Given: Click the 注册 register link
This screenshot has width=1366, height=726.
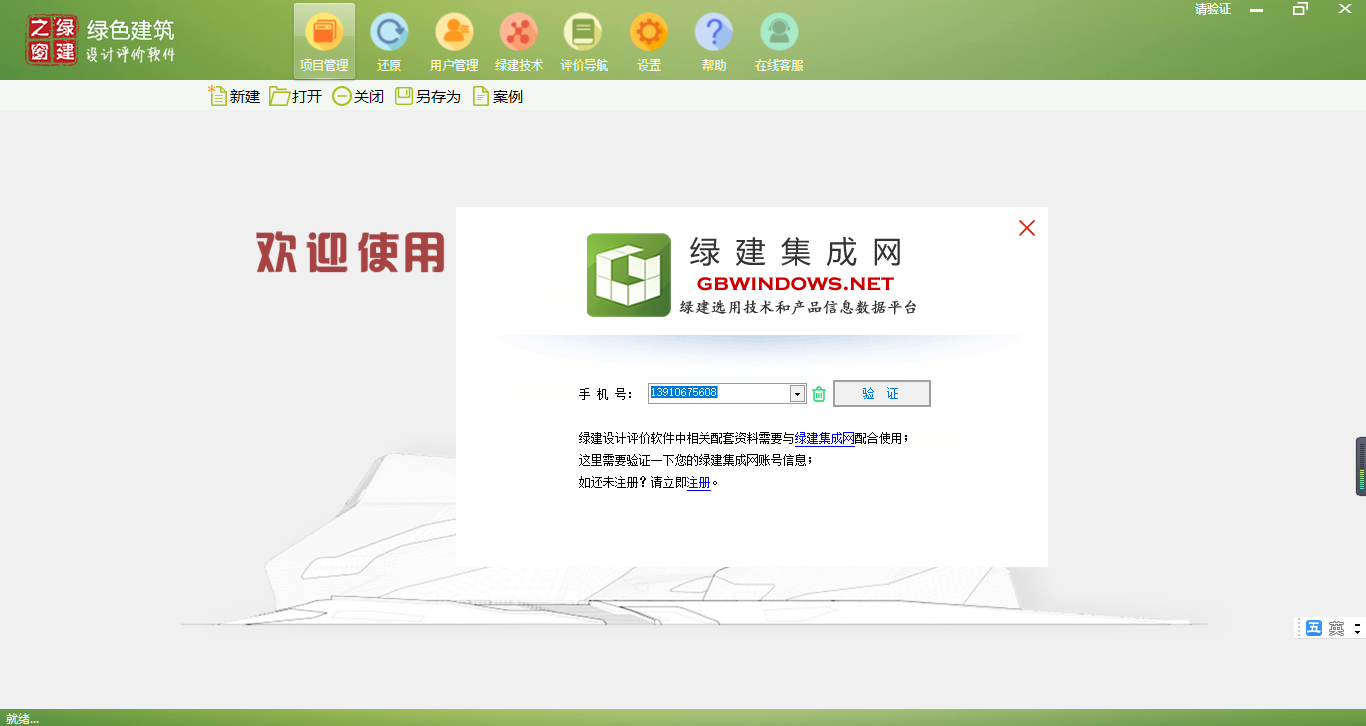Looking at the screenshot, I should [699, 482].
